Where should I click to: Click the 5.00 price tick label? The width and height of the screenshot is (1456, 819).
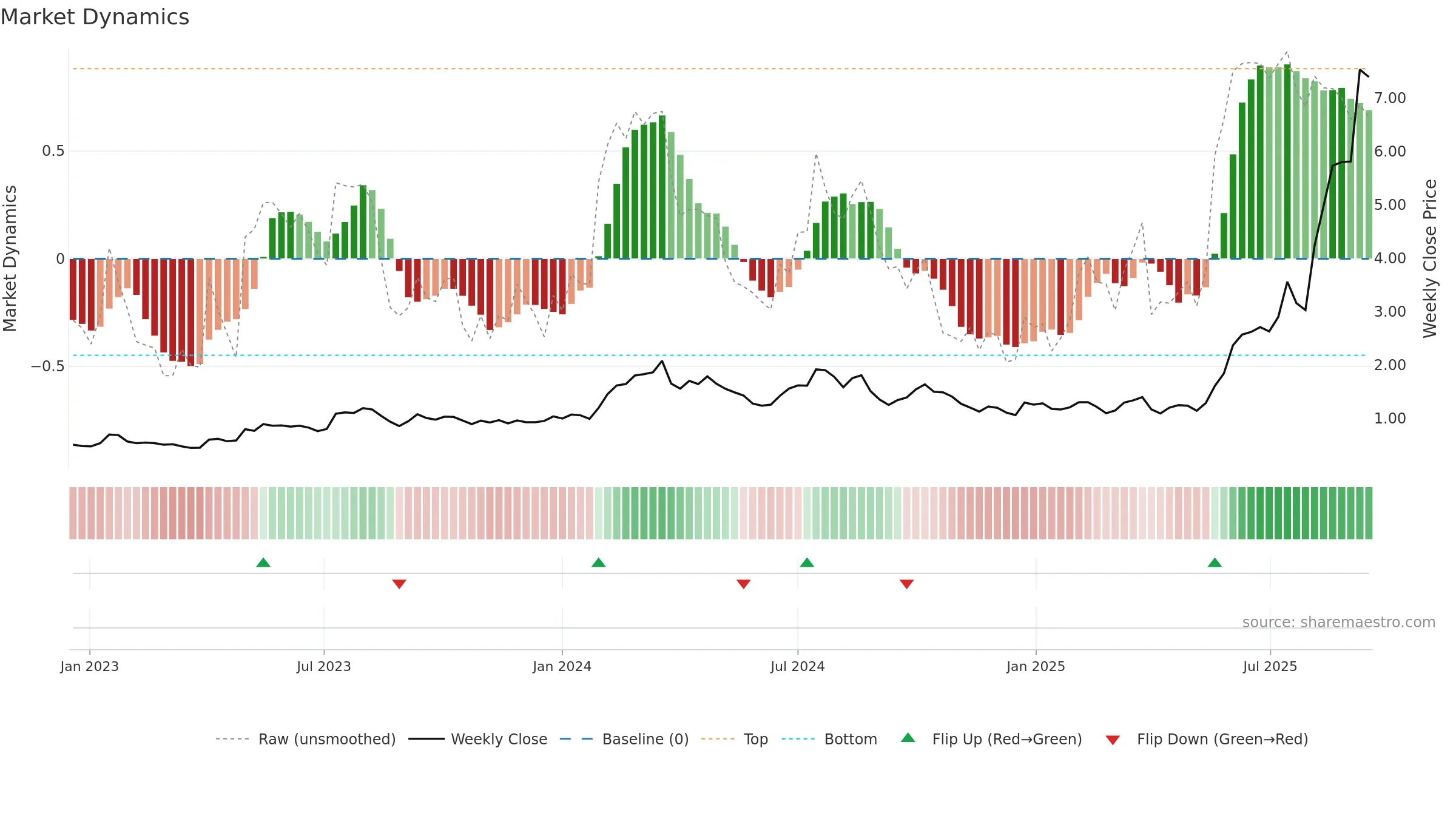1390,204
